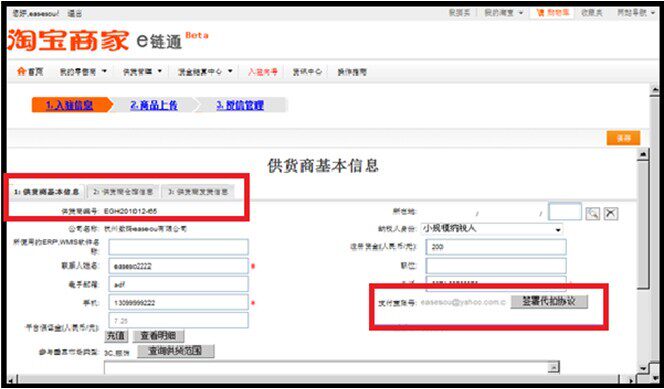This screenshot has width=664, height=389.
Task: Open 操作指南 menu item
Action: [x=352, y=72]
